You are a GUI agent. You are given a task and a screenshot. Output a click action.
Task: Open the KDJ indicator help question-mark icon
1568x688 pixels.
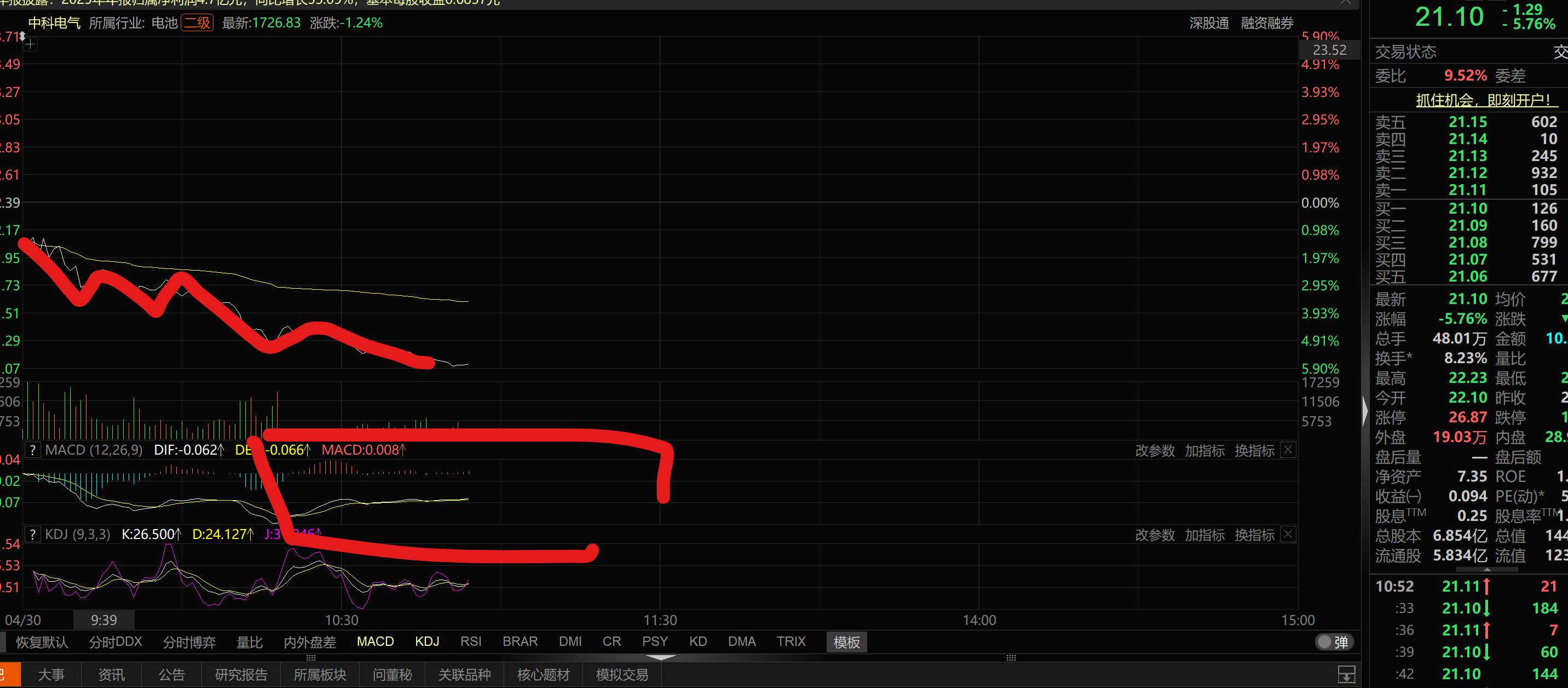(x=32, y=535)
